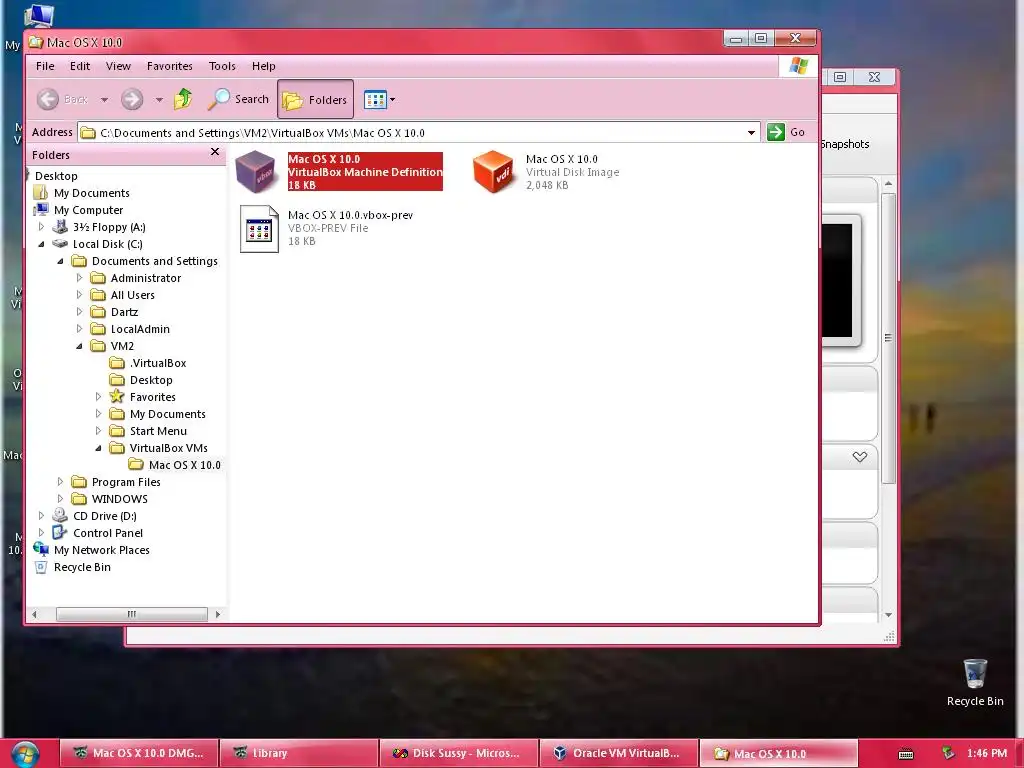Screen dimensions: 1024x768
Task: Select the orange vdi disk image icon
Action: click(493, 171)
